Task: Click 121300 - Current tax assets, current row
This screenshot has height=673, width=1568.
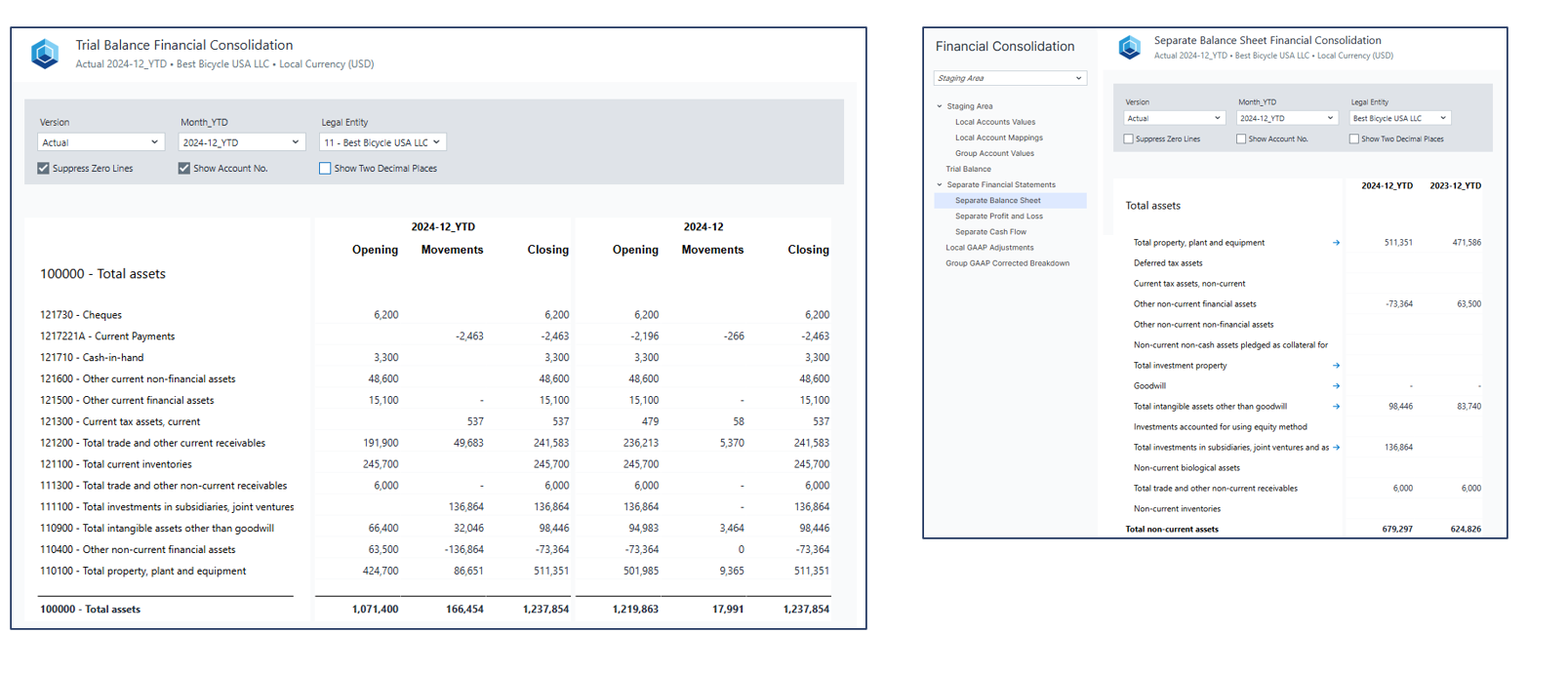Action: (120, 422)
